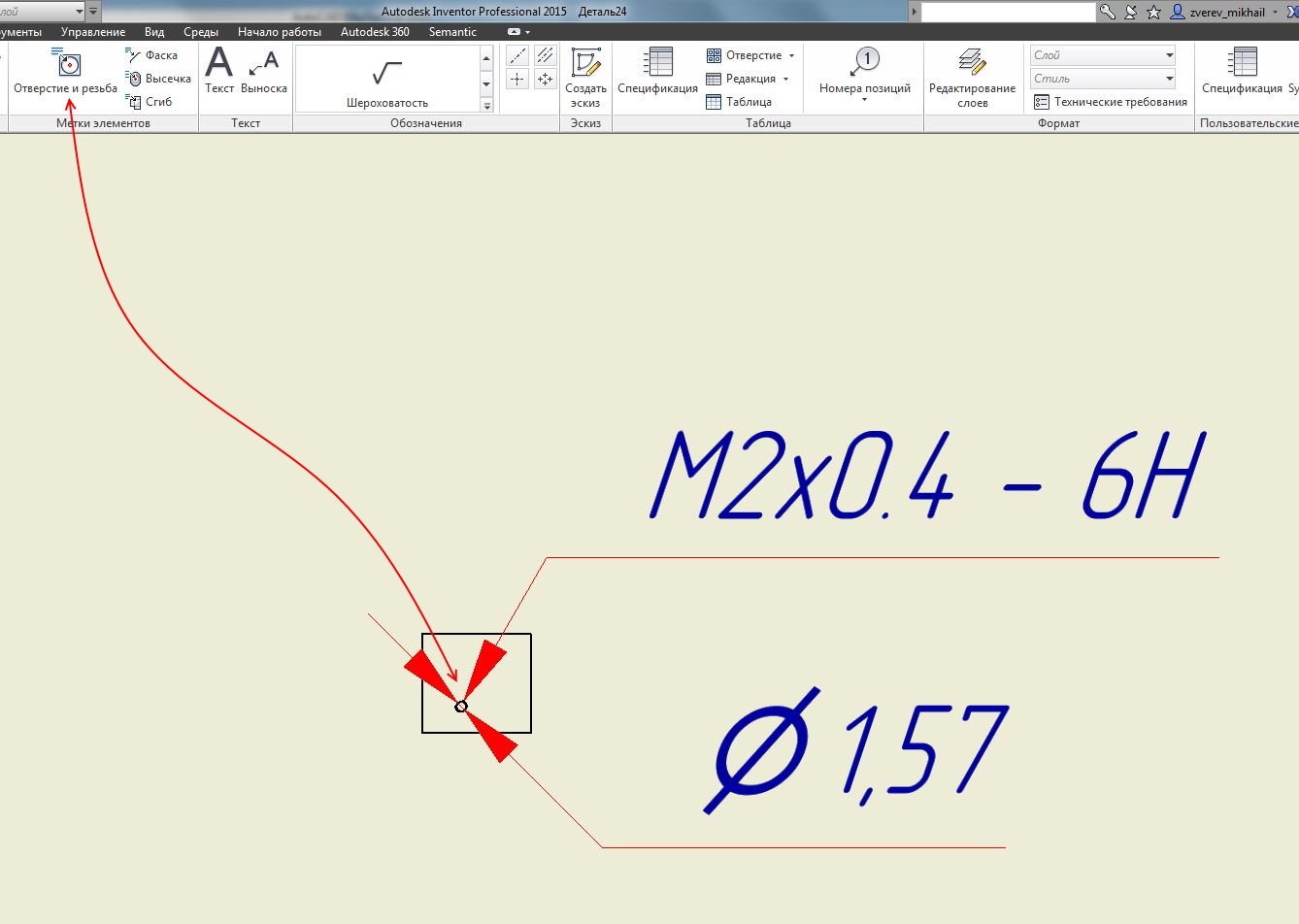Viewport: 1299px width, 924px height.
Task: Click the center mark tool icon
Action: [x=517, y=80]
